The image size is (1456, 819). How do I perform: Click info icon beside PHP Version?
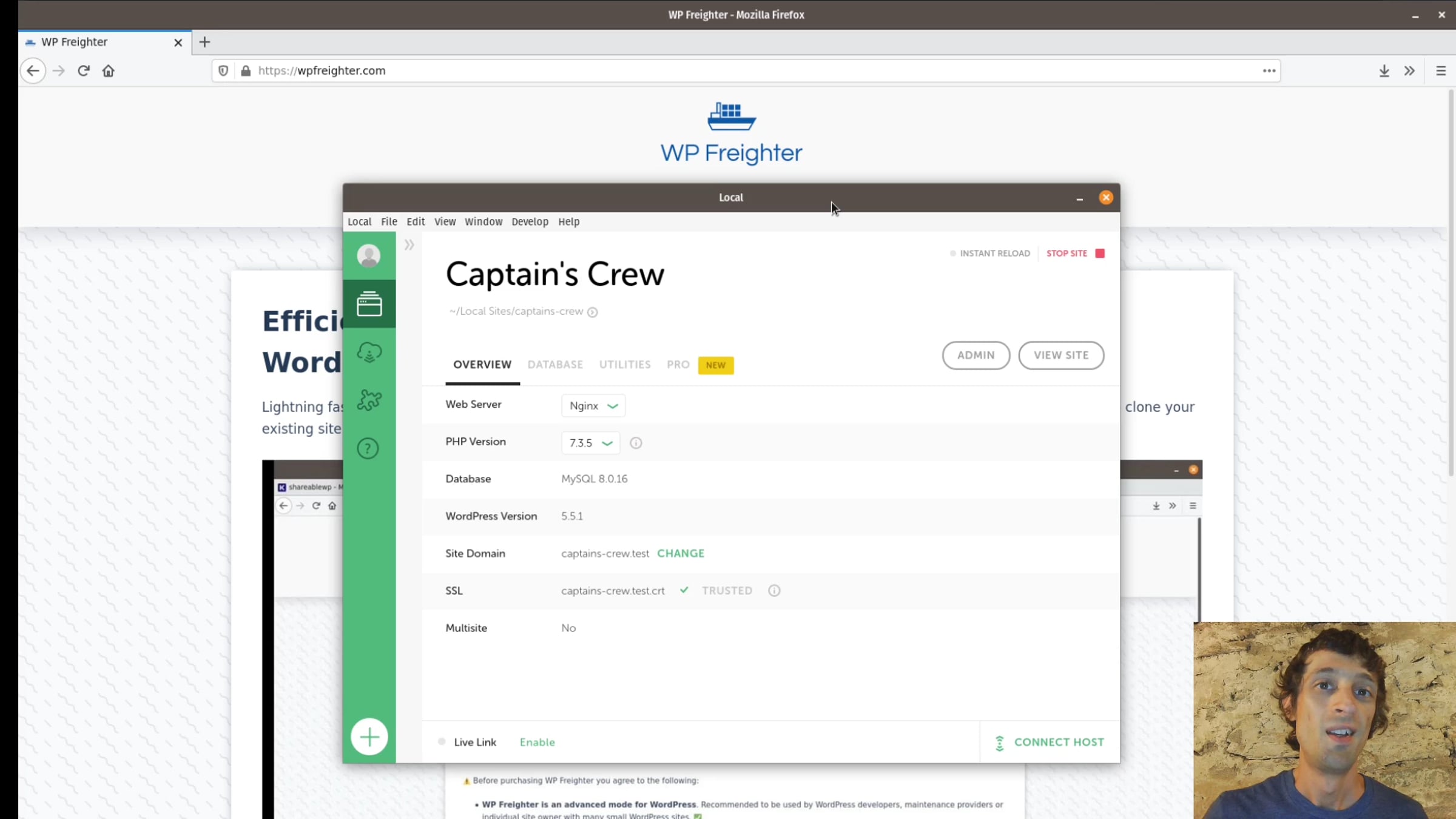click(636, 443)
